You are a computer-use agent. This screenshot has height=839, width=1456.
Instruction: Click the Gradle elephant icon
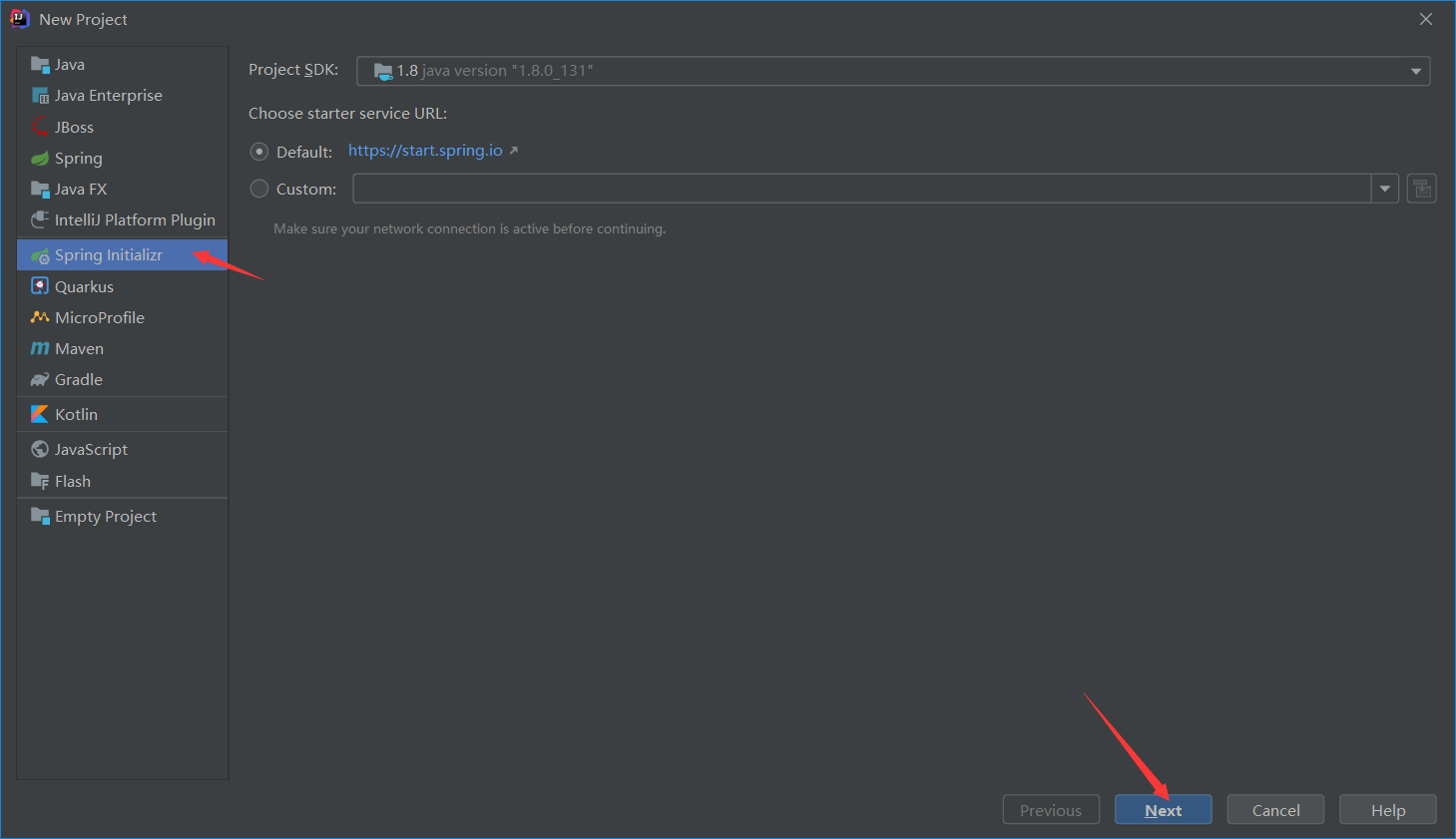coord(40,379)
